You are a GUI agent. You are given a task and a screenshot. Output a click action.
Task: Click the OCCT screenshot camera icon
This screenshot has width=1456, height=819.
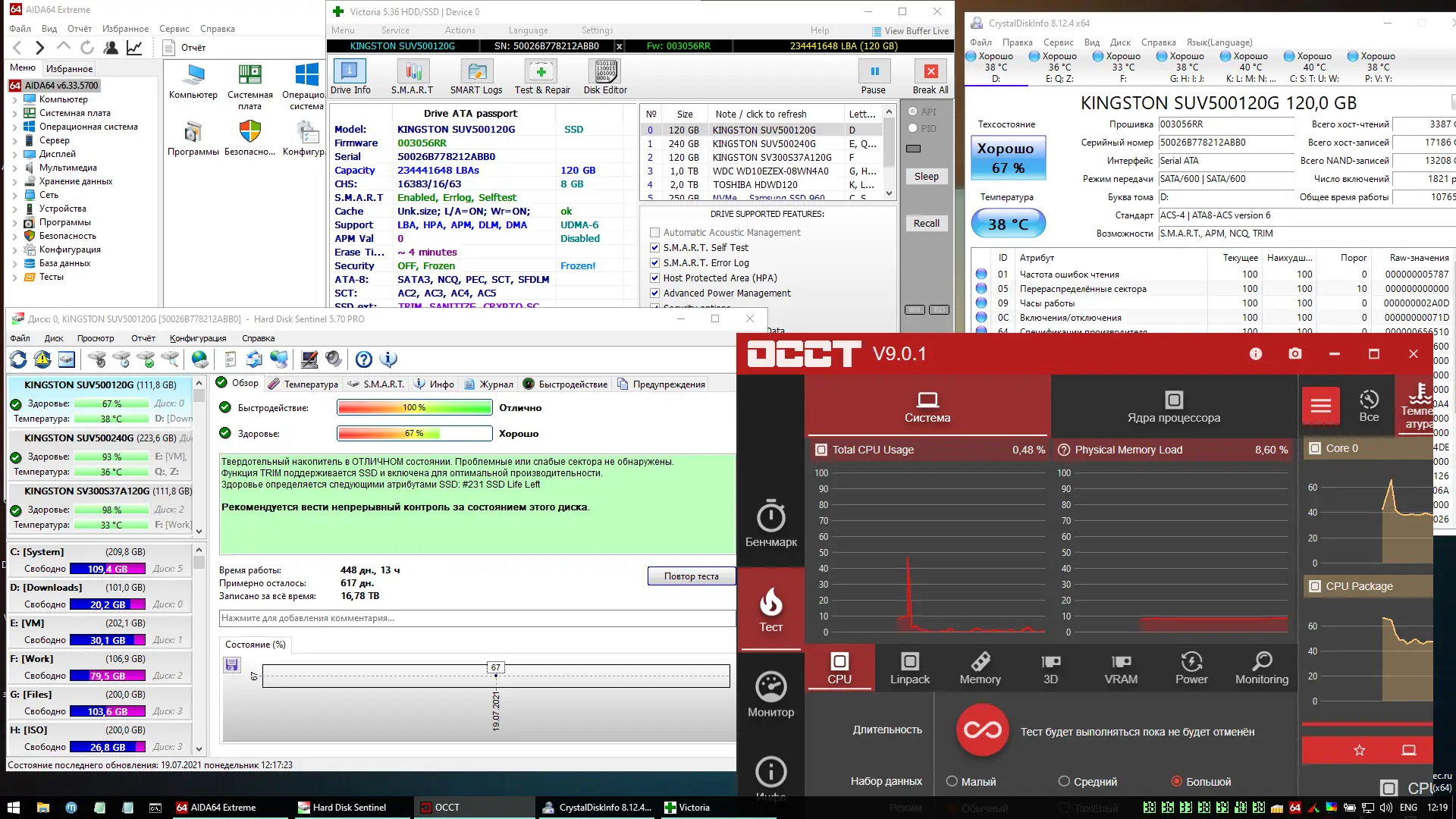(1294, 354)
